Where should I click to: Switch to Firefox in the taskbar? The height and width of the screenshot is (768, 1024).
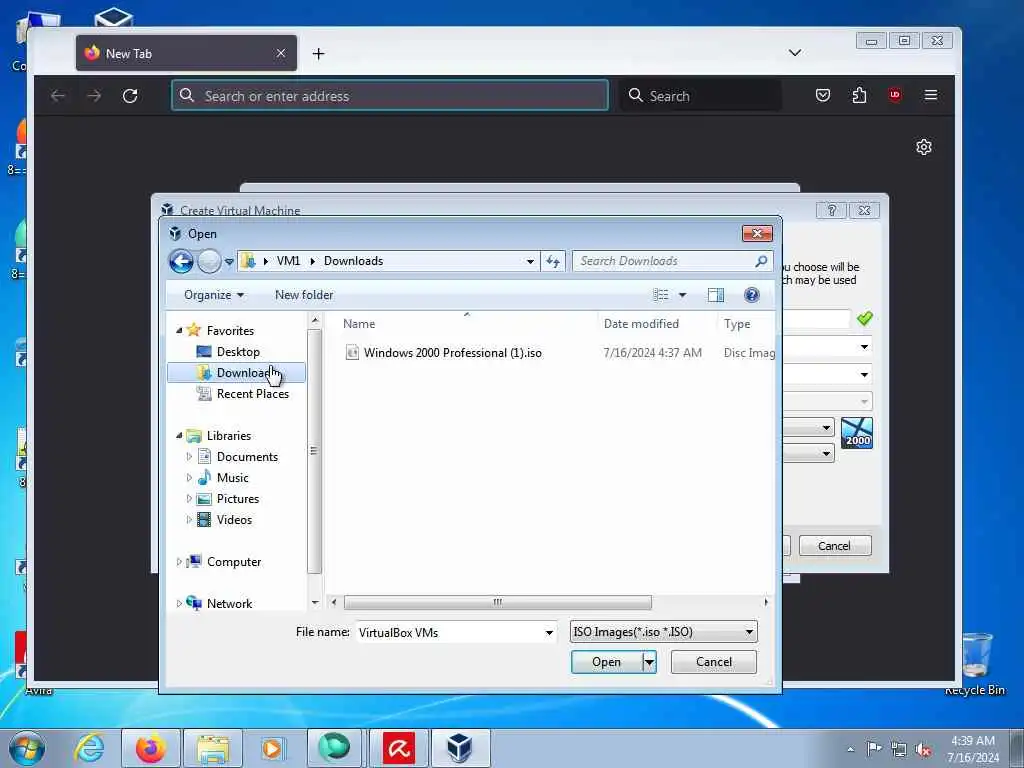[150, 748]
